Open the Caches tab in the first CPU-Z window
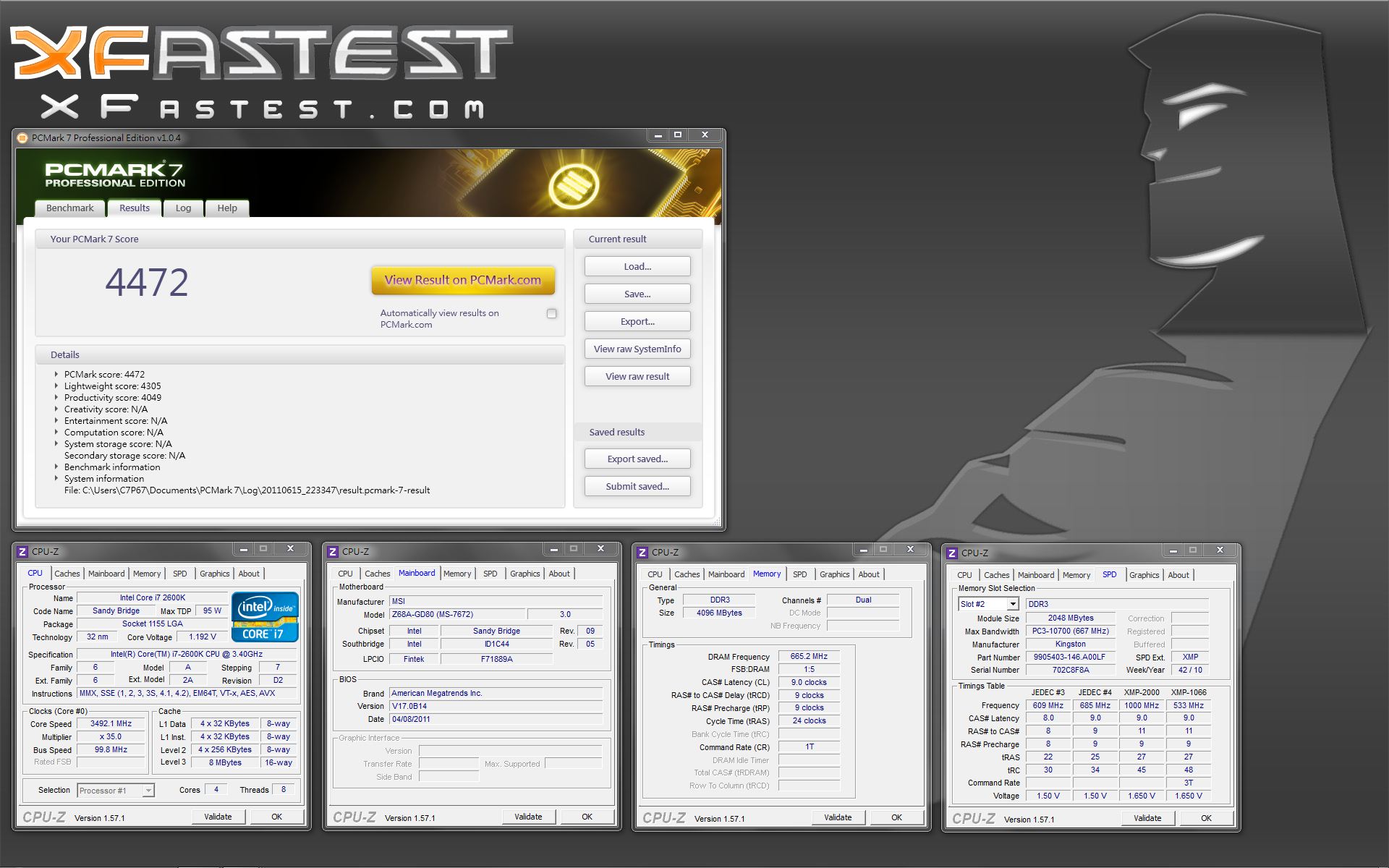This screenshot has width=1389, height=868. click(x=67, y=574)
